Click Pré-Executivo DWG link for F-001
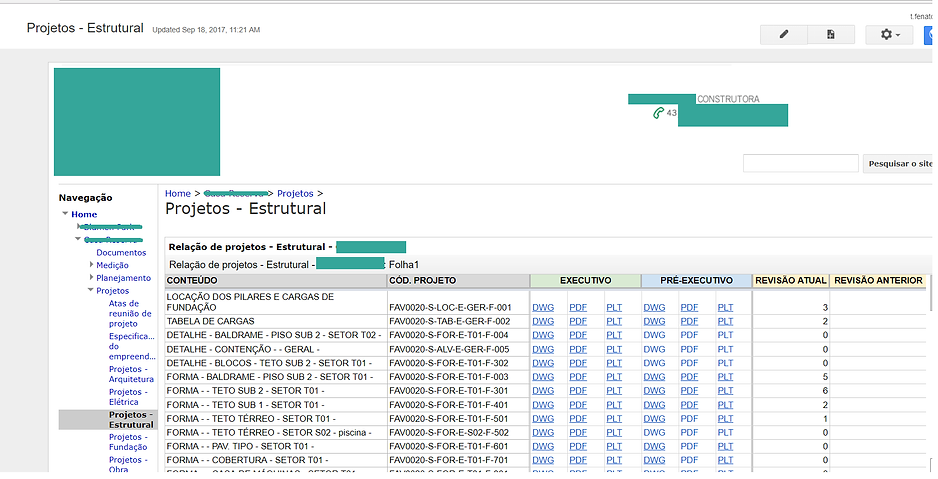This screenshot has width=938, height=479. (x=654, y=307)
